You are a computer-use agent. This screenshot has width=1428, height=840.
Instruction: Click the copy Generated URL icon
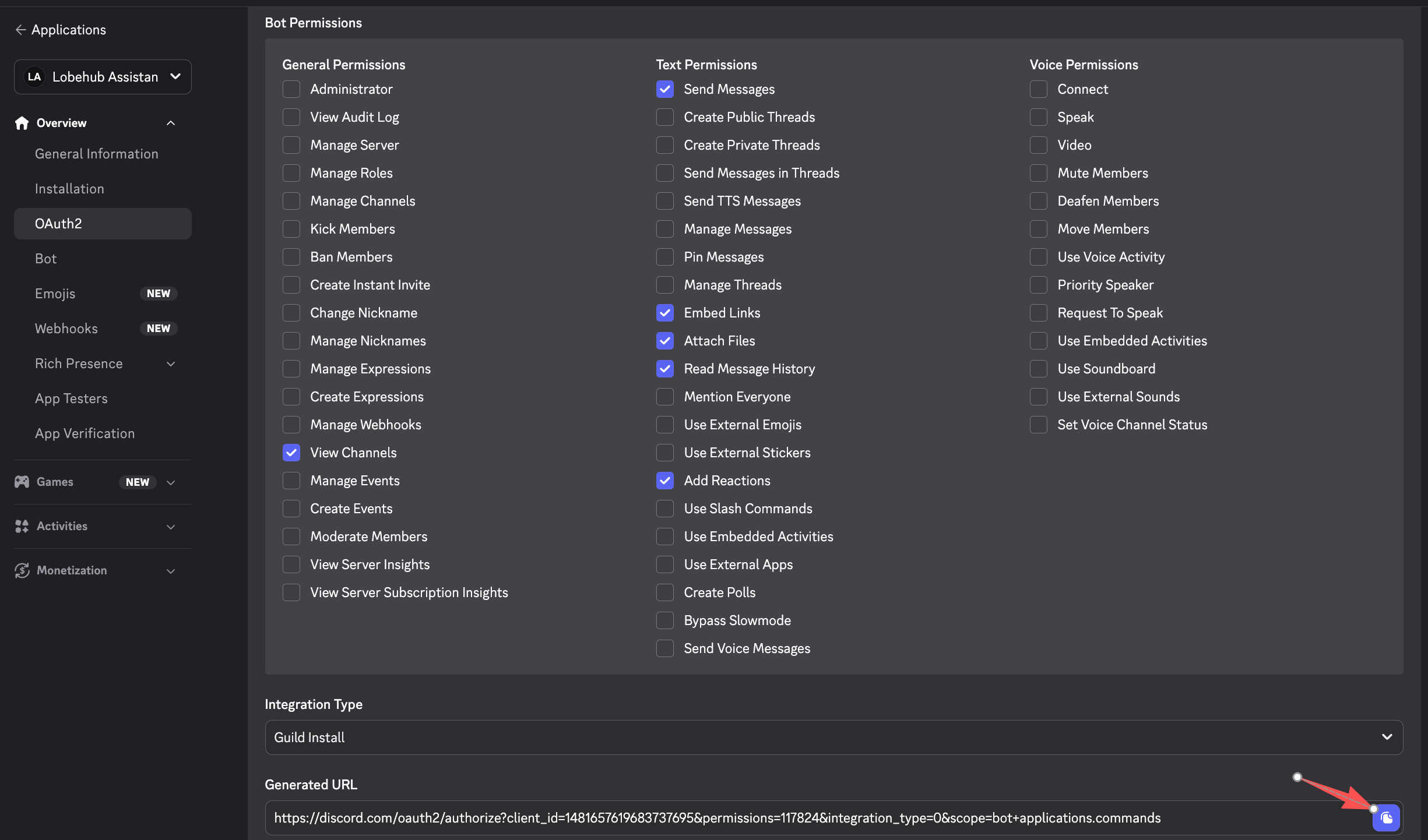point(1386,818)
